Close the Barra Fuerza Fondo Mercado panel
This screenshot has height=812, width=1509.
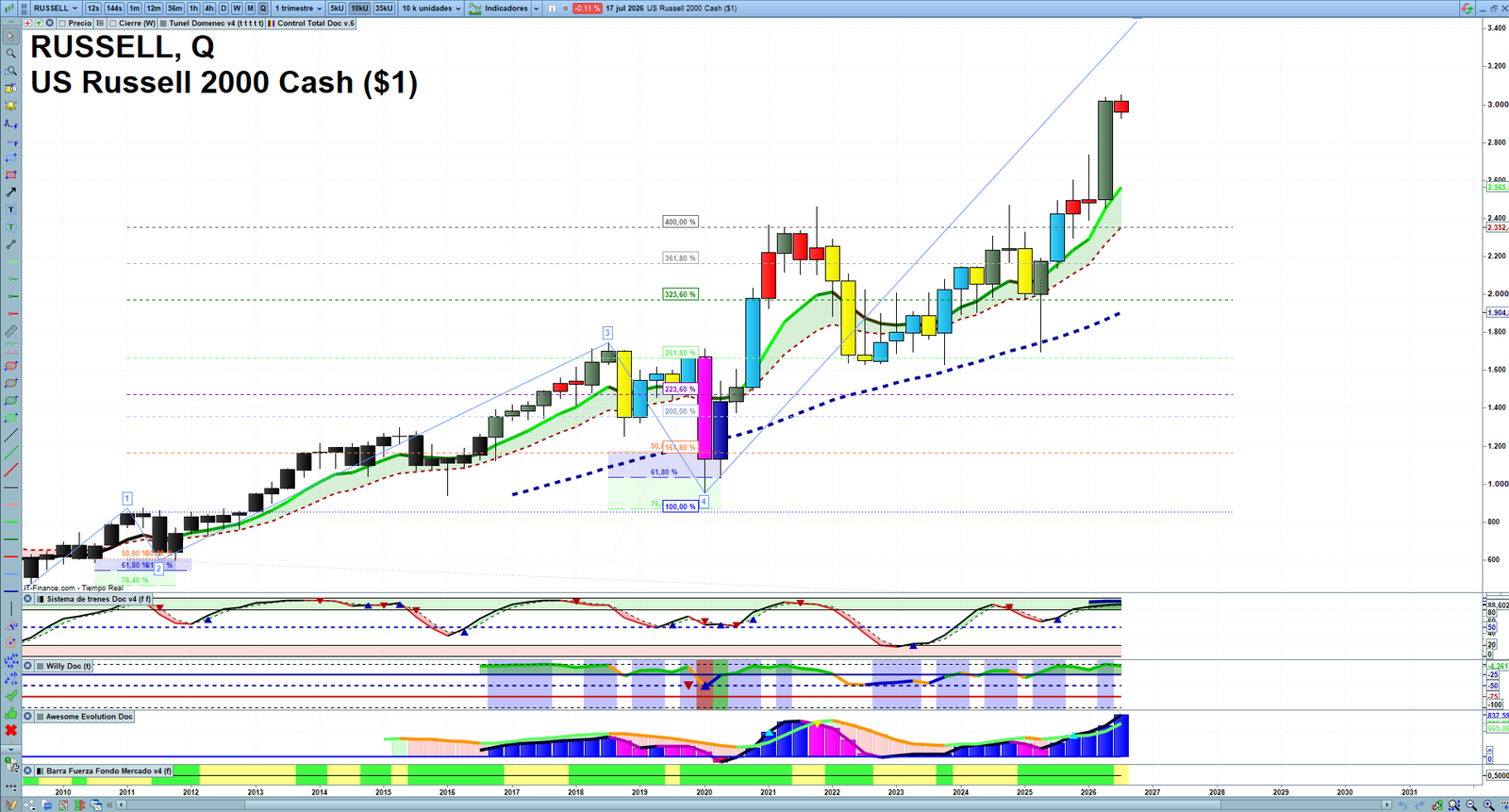point(28,771)
